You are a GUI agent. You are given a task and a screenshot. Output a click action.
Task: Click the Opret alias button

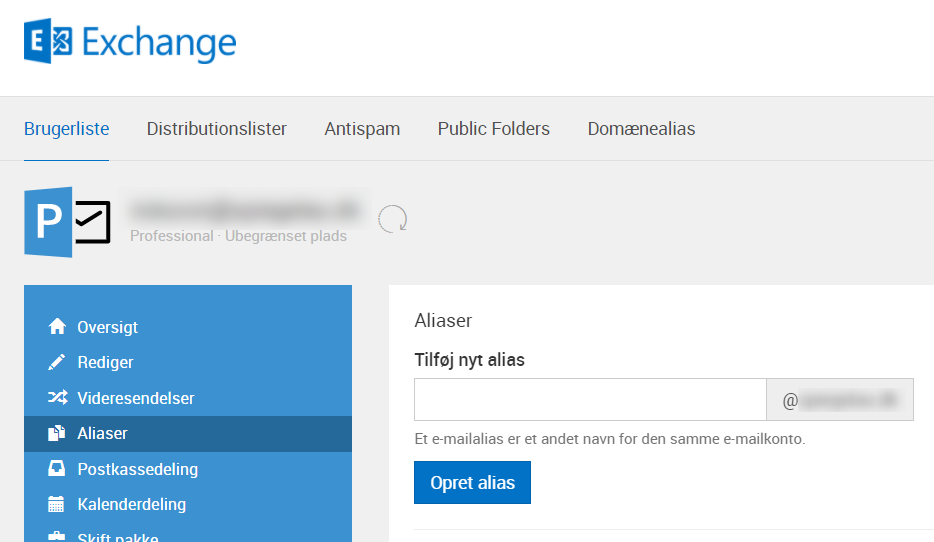pos(472,482)
